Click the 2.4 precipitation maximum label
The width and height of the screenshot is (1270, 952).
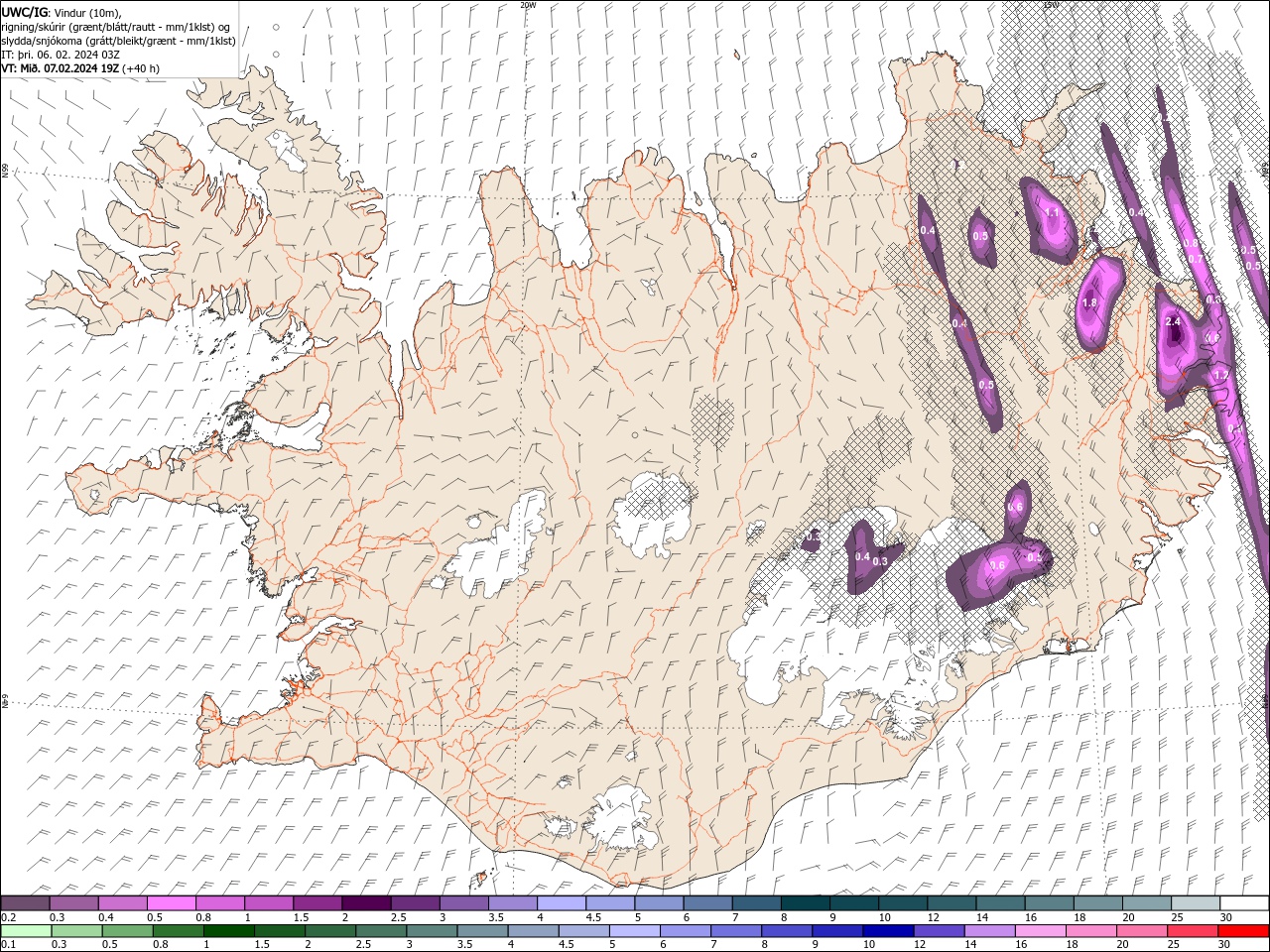1174,322
